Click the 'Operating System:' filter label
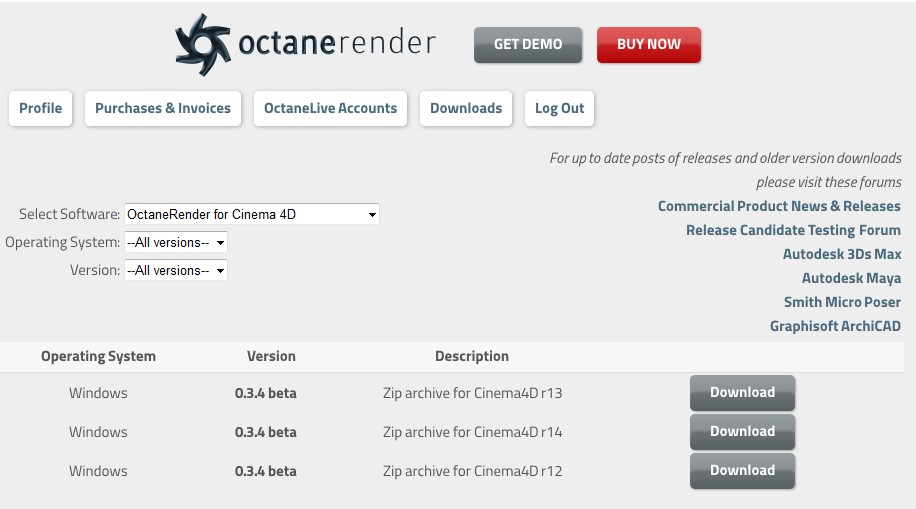This screenshot has width=916, height=509. point(63,242)
